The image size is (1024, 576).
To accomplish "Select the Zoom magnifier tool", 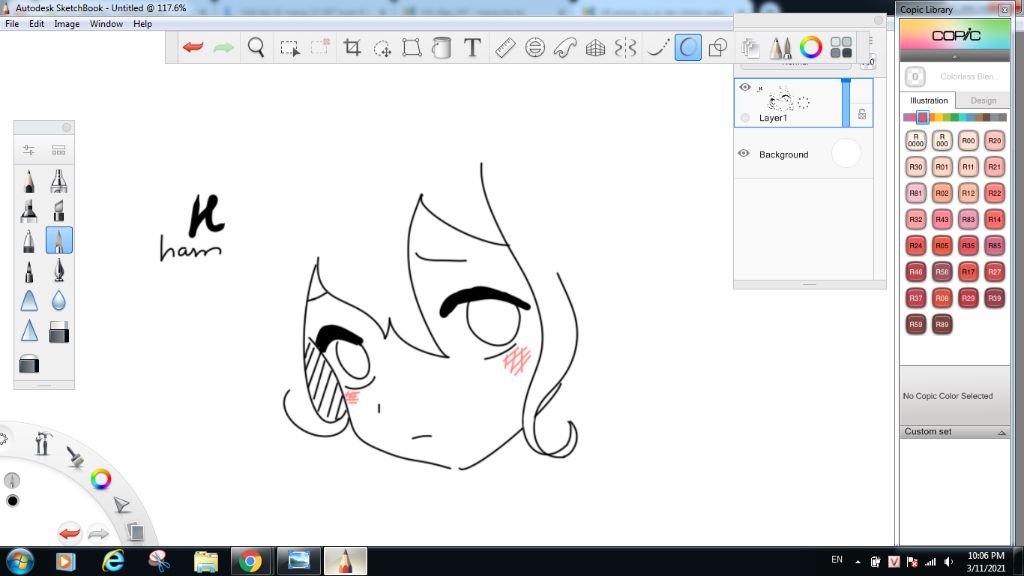I will click(256, 48).
